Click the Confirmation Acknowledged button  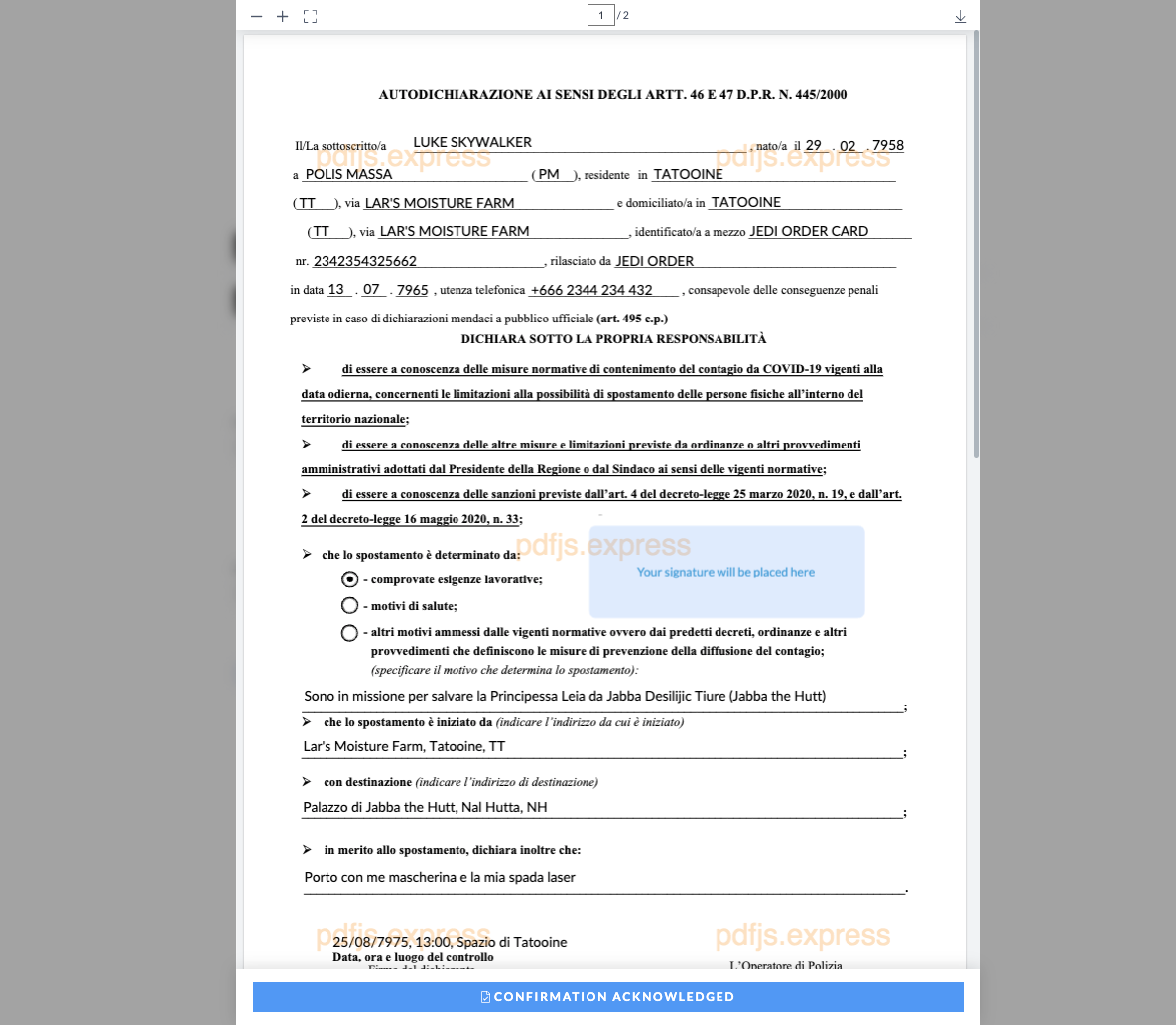coord(607,997)
